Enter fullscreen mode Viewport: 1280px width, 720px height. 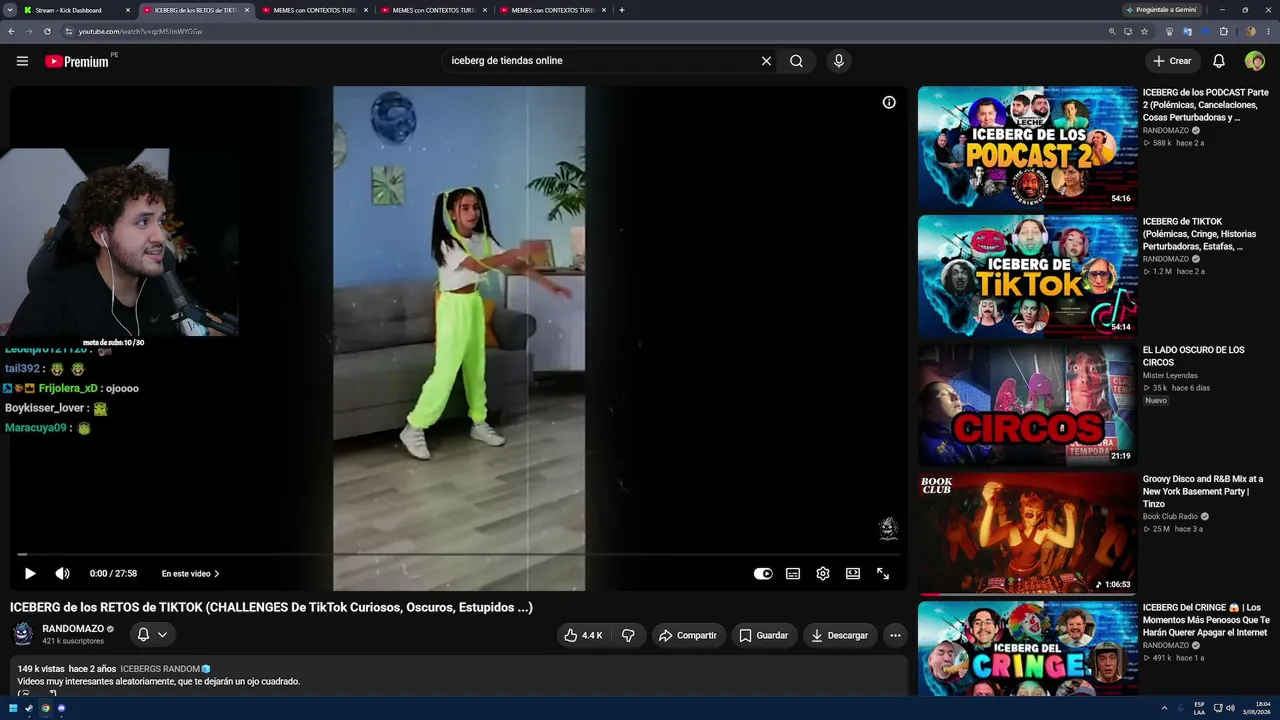(883, 574)
